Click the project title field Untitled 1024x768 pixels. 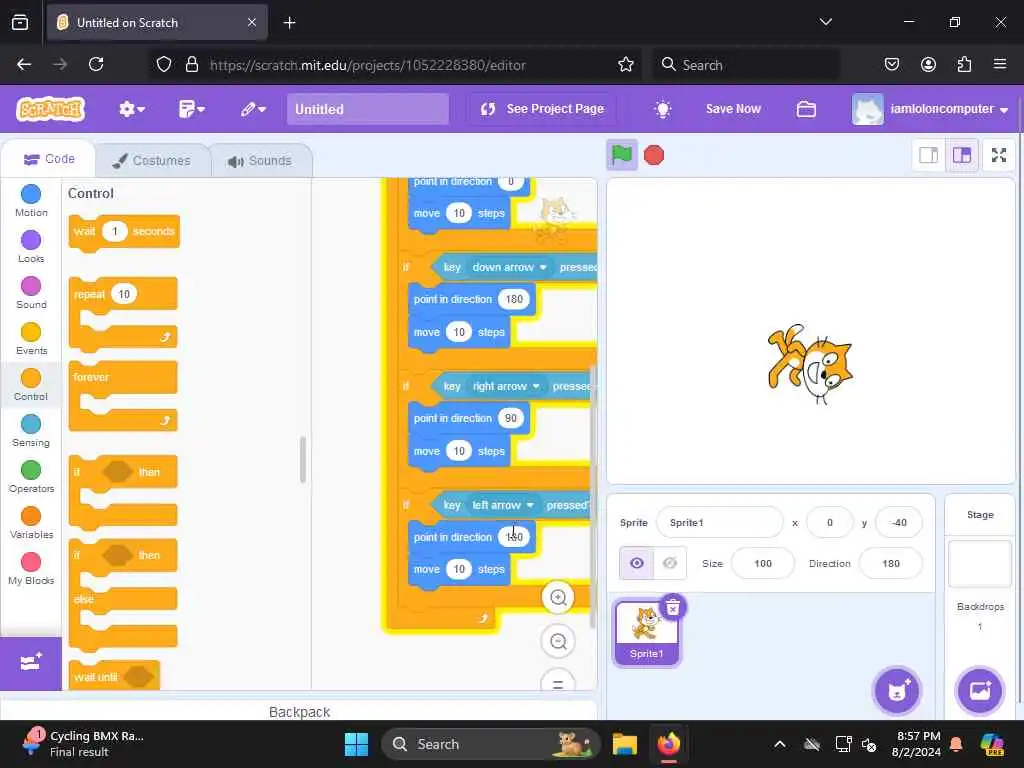tap(368, 109)
